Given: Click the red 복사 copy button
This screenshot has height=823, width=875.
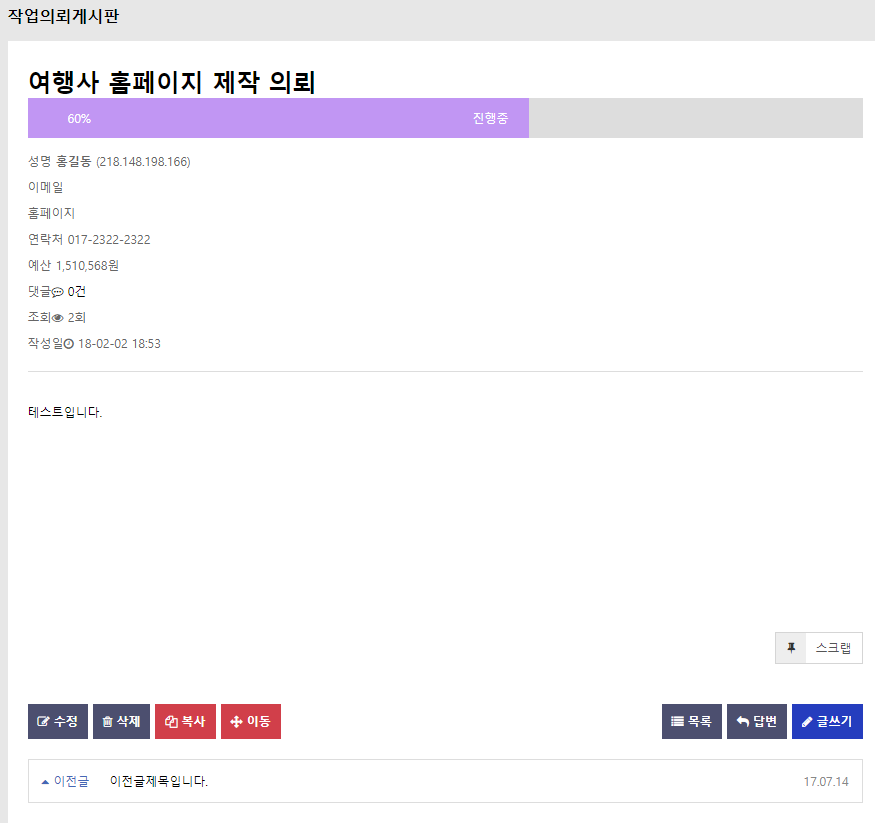Looking at the screenshot, I should tap(185, 721).
